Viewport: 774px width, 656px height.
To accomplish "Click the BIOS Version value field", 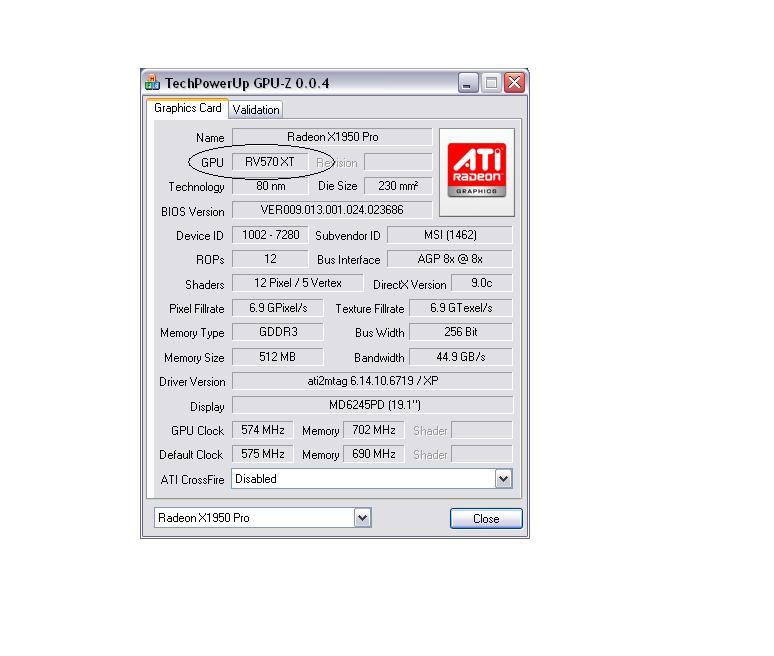I will (x=332, y=210).
